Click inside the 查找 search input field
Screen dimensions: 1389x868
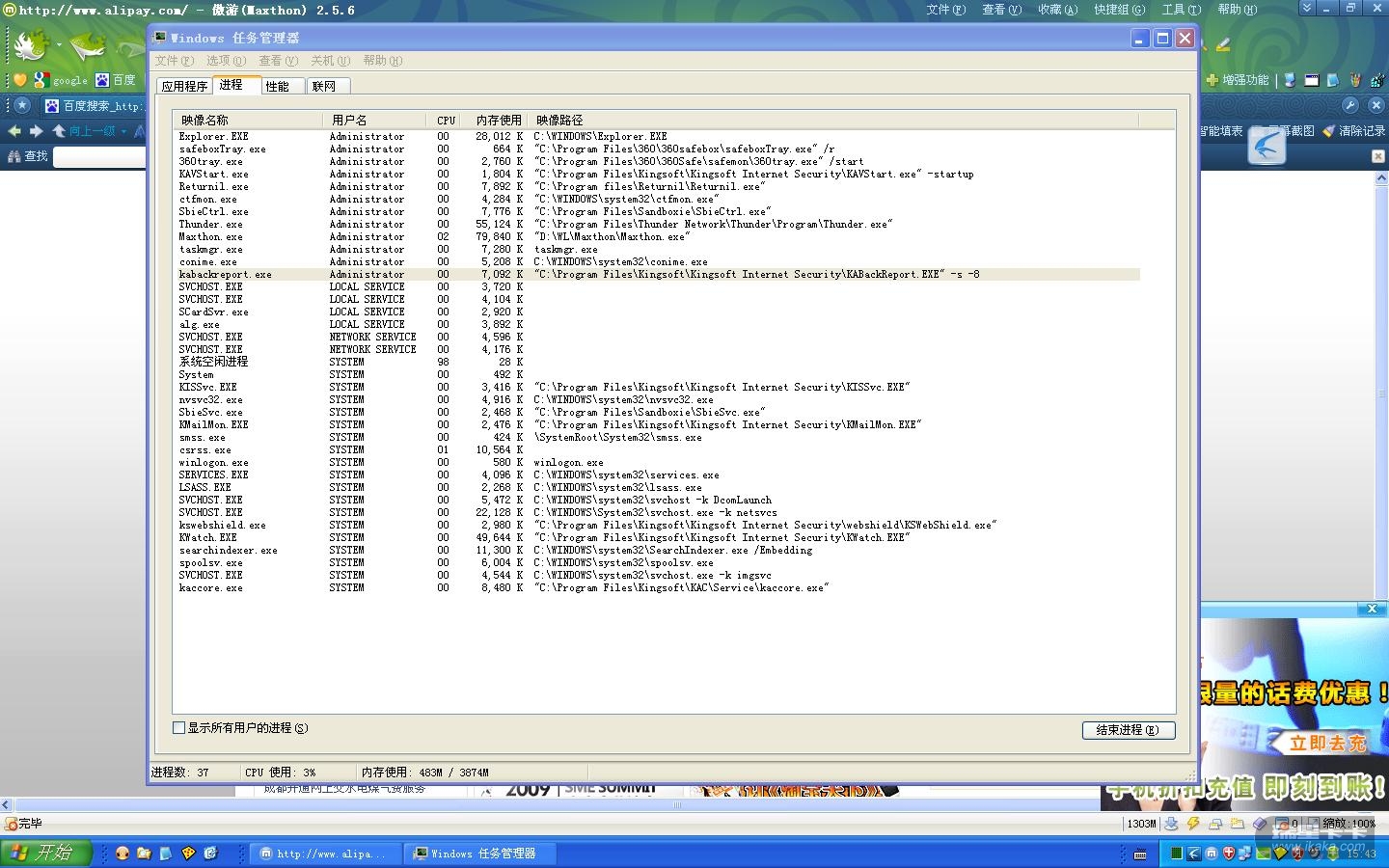(98, 156)
